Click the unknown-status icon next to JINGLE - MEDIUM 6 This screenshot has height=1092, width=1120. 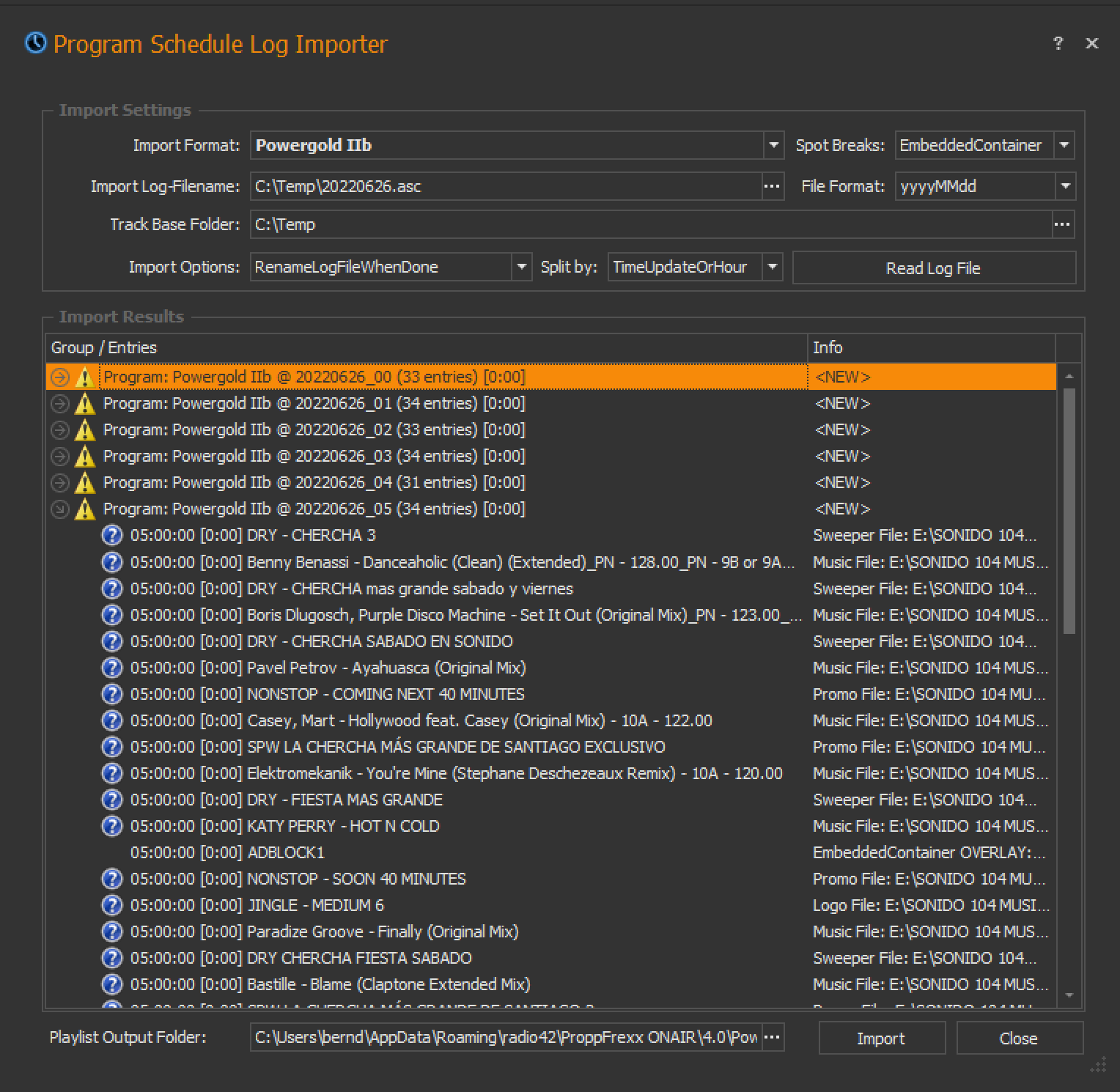[x=111, y=905]
